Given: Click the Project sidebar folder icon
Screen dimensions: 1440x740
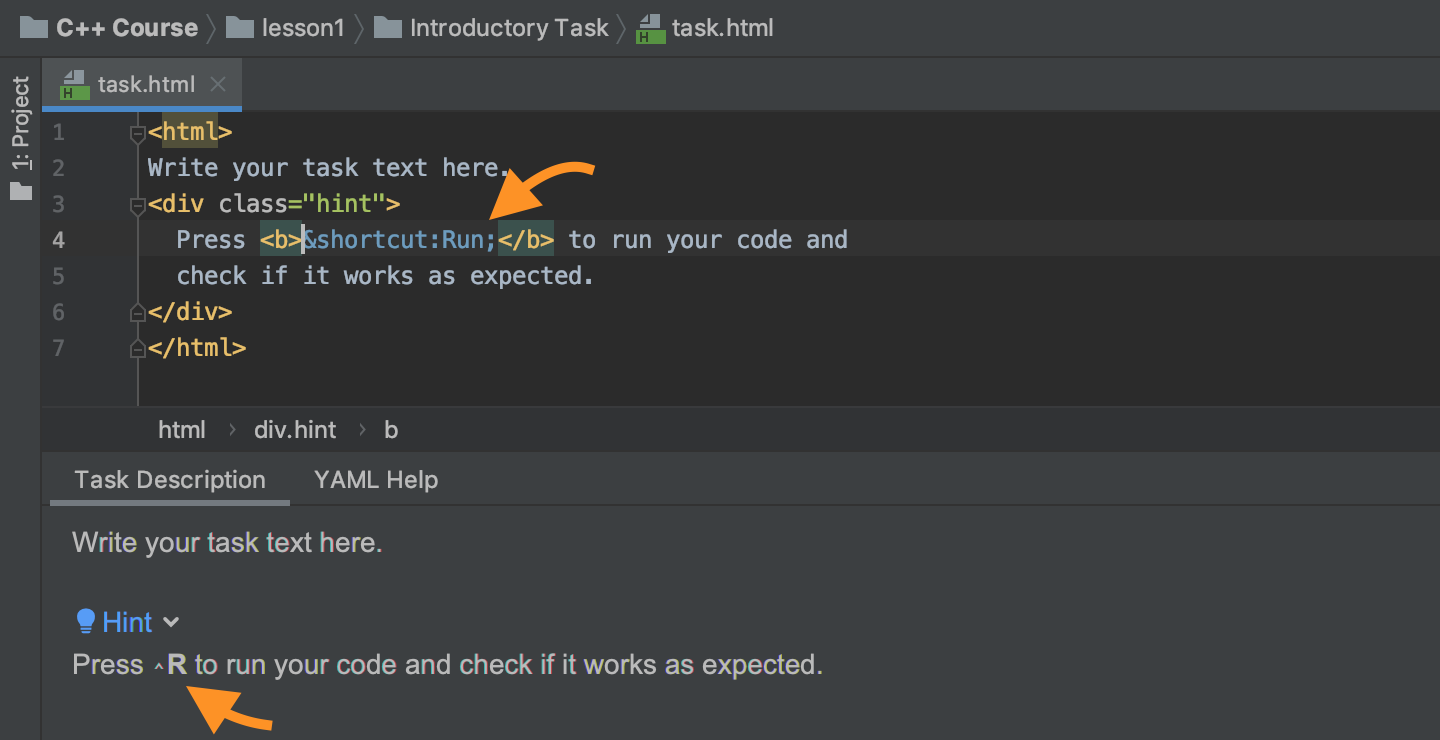Looking at the screenshot, I should (21, 191).
